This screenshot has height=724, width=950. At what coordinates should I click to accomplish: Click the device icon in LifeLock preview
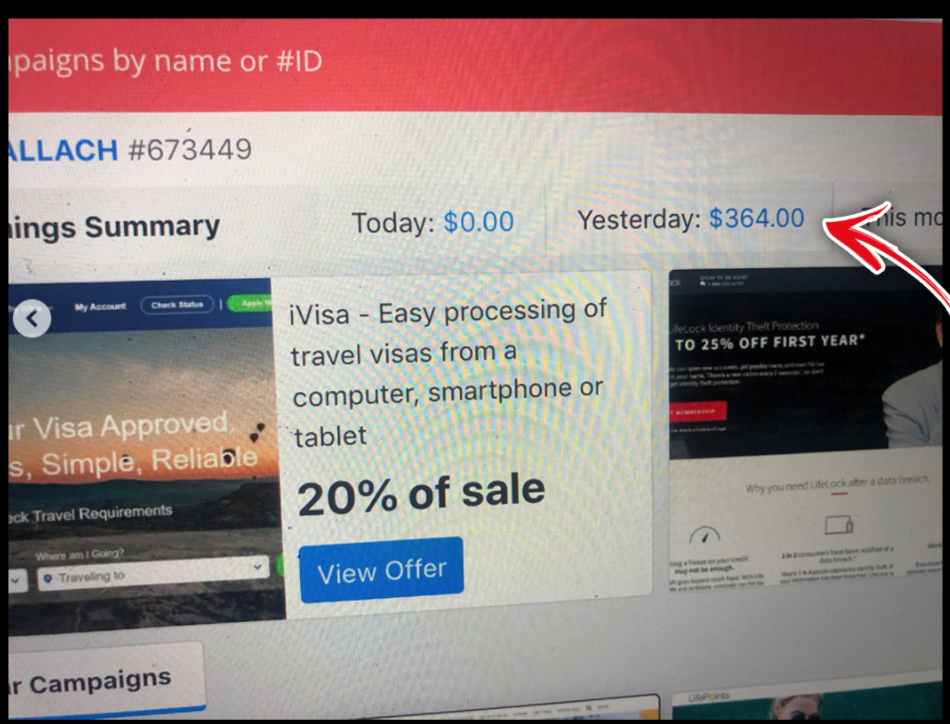[x=839, y=525]
